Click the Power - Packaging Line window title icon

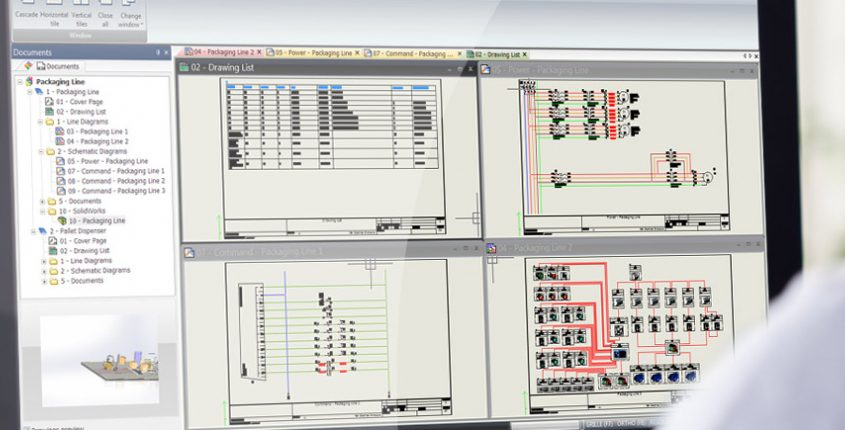point(486,69)
